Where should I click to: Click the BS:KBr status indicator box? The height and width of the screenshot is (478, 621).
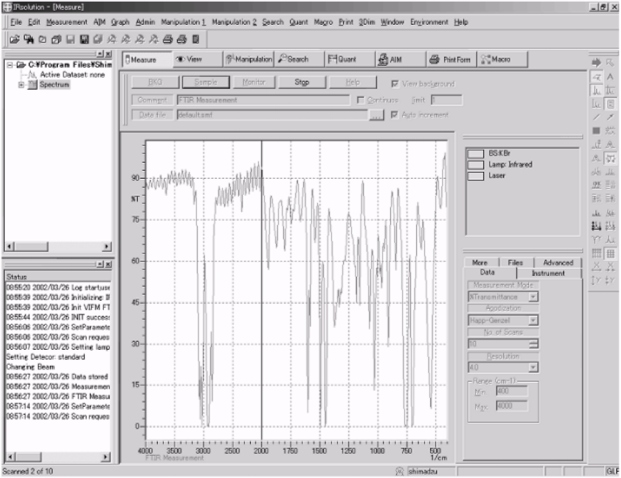coord(476,154)
